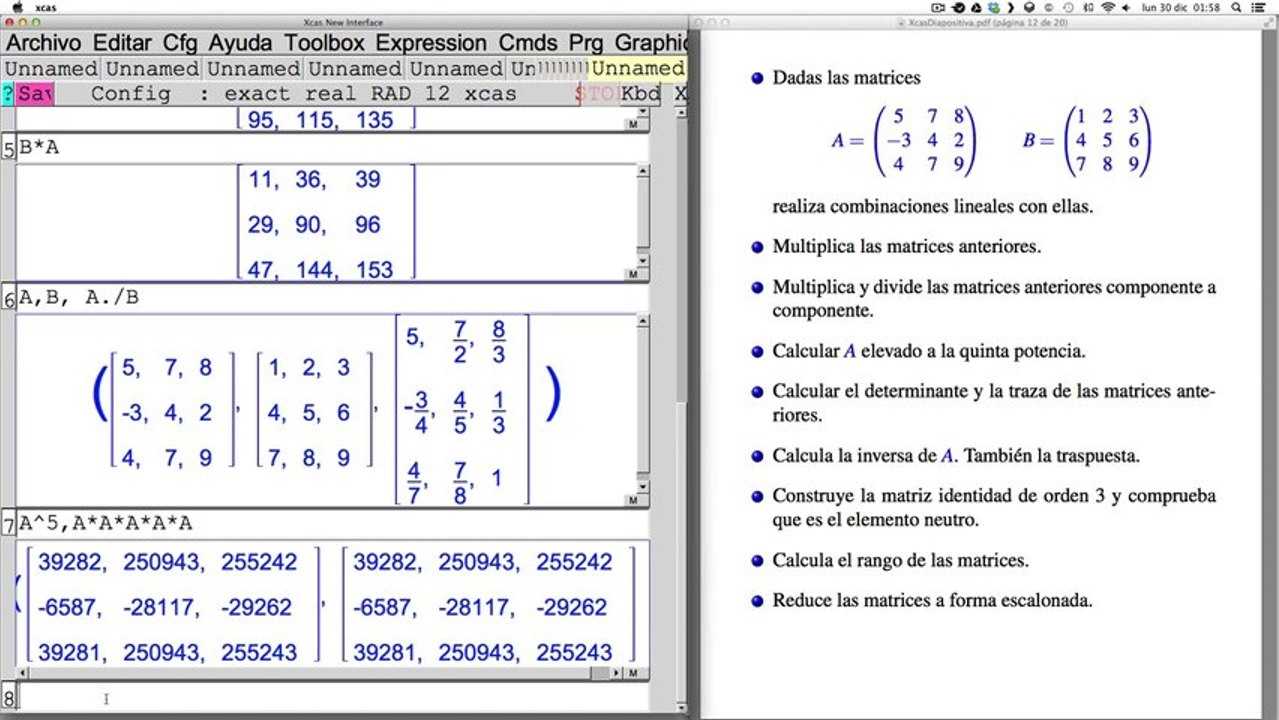The height and width of the screenshot is (720, 1279).
Task: Close session with the X button beside Kbd
Action: point(680,94)
